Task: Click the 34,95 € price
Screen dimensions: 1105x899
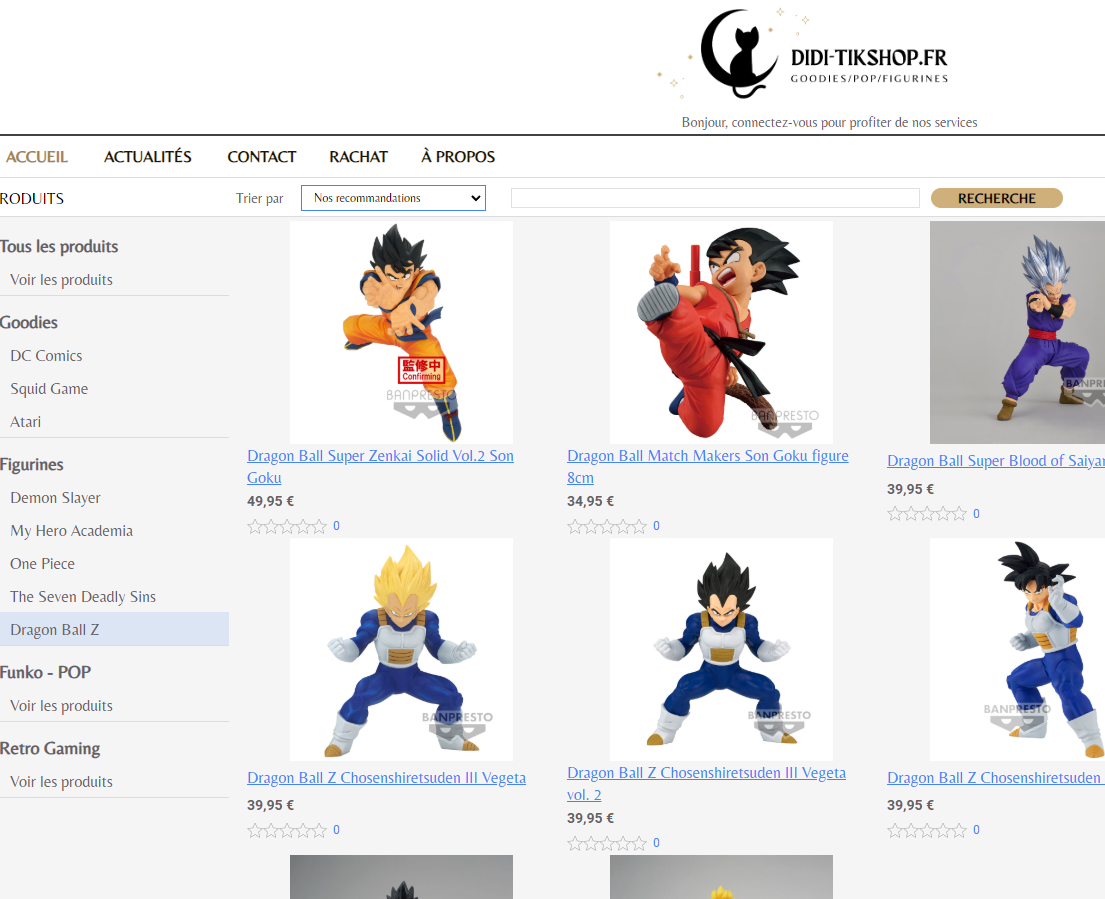Action: pyautogui.click(x=591, y=502)
